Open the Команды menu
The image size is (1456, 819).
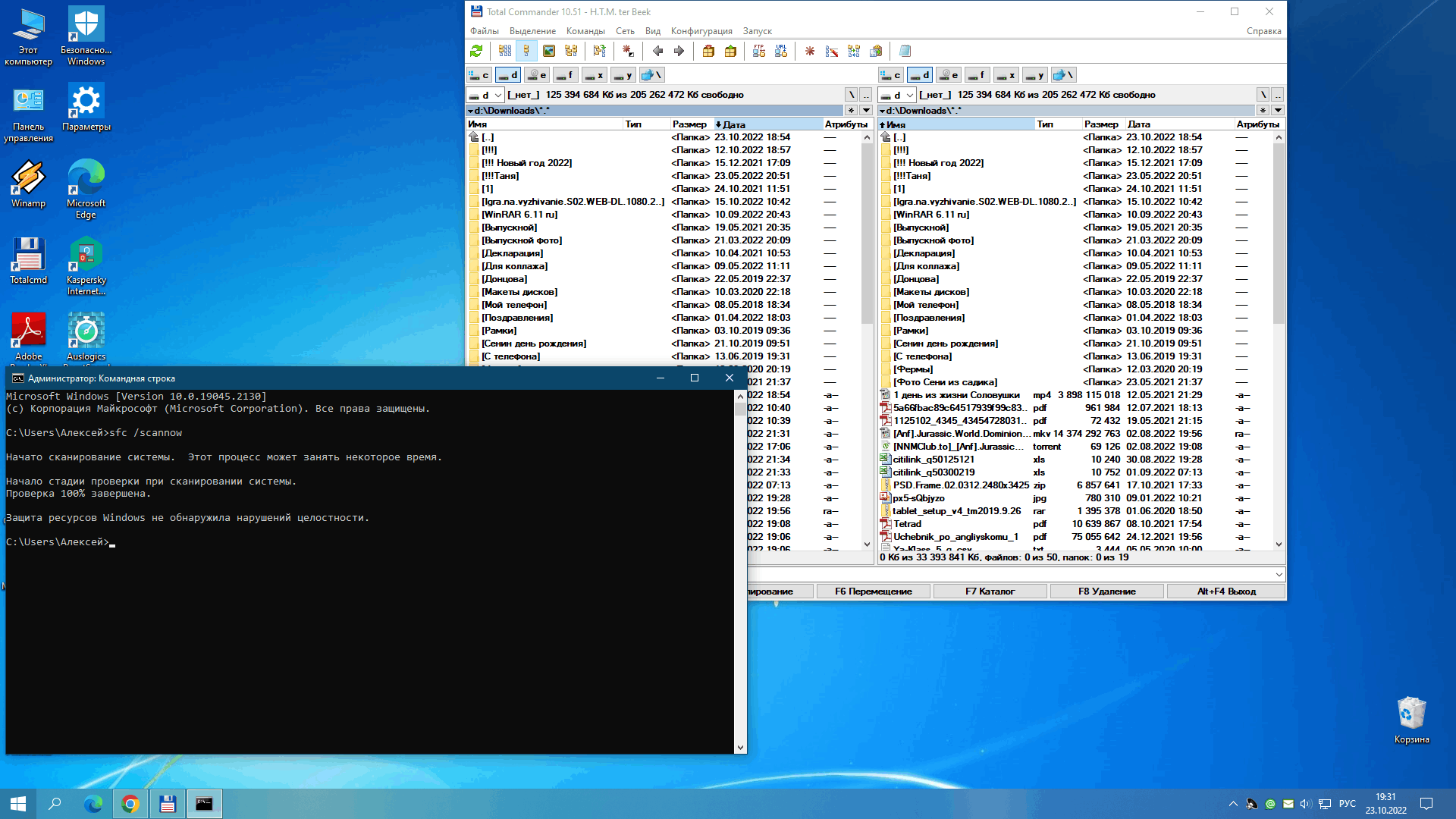point(585,31)
